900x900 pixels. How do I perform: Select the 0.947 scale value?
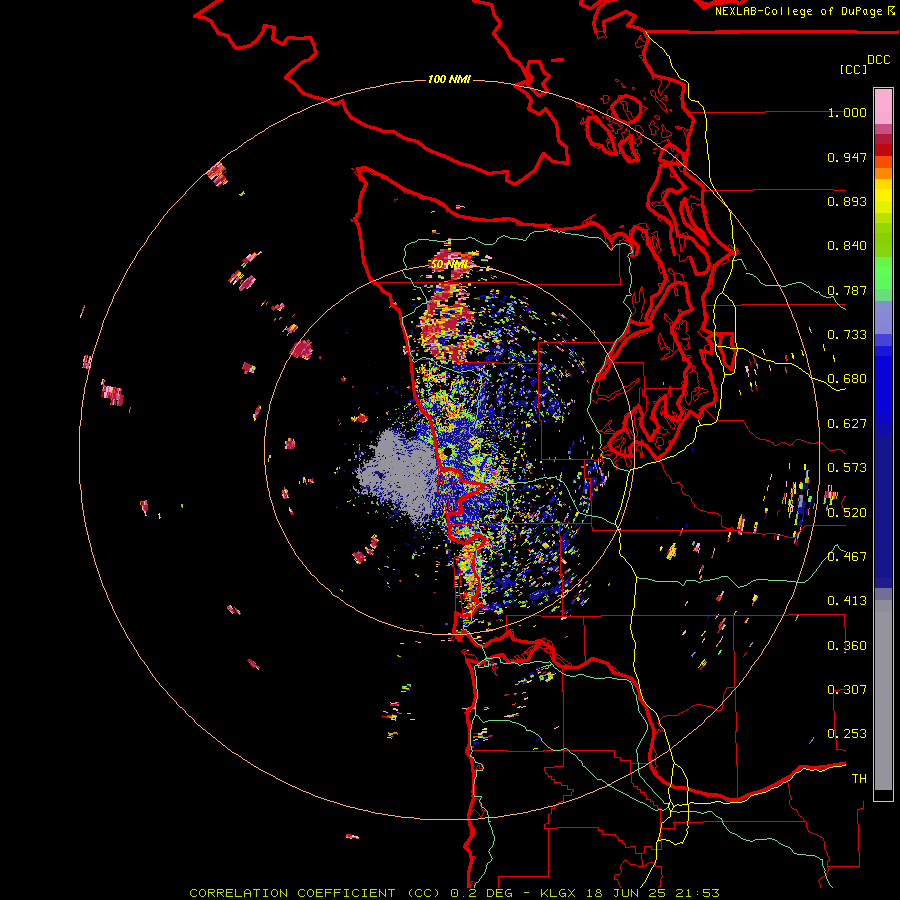point(847,157)
